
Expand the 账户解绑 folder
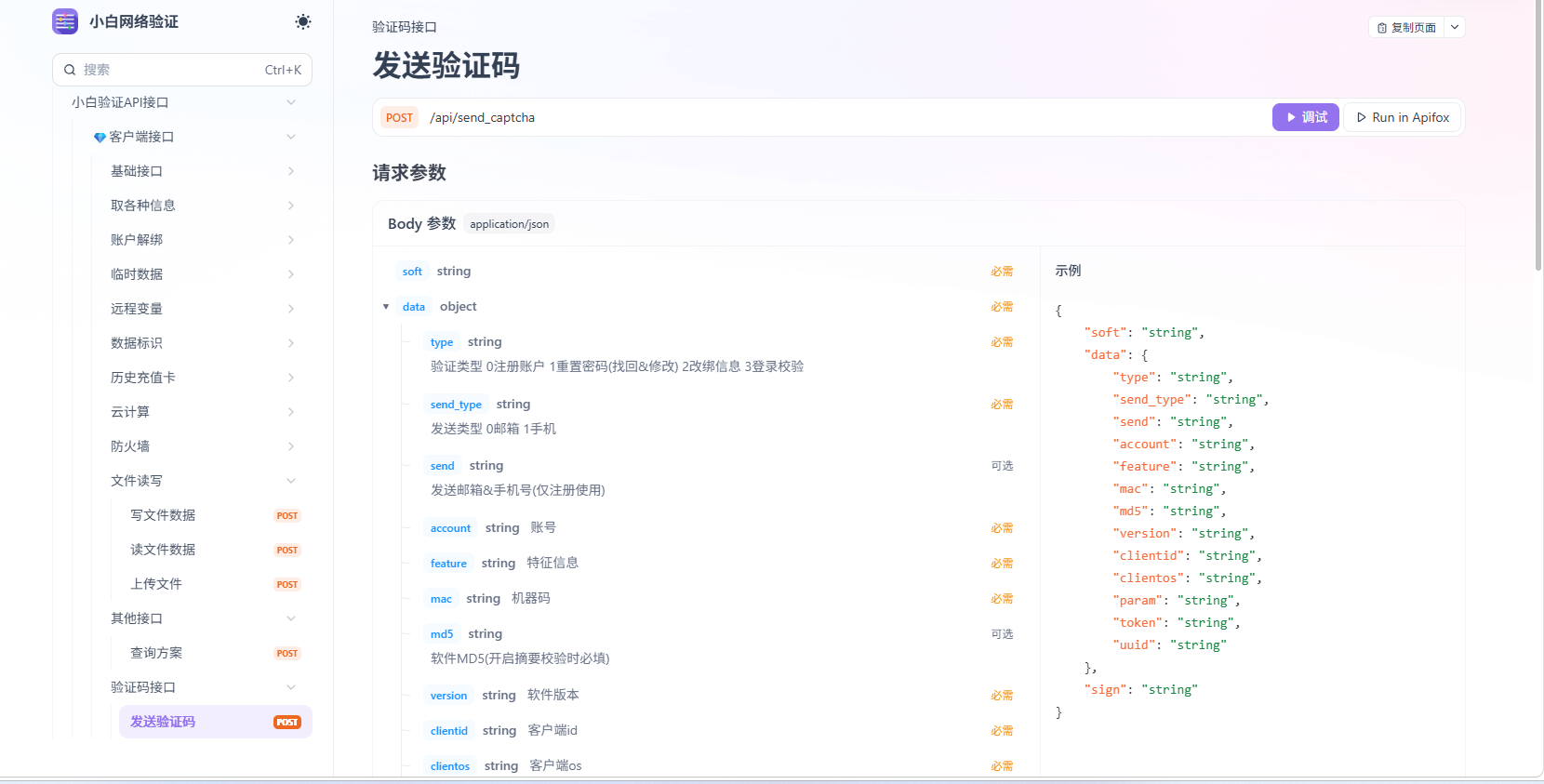[x=291, y=240]
